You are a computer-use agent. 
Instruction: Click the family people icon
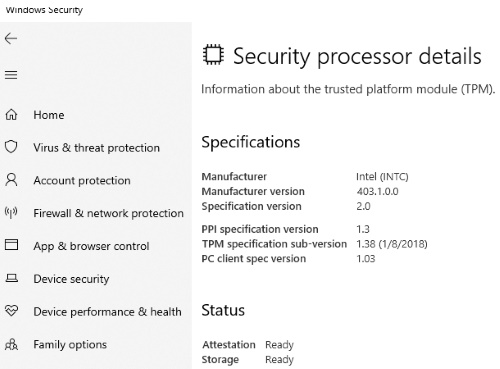pyautogui.click(x=12, y=344)
